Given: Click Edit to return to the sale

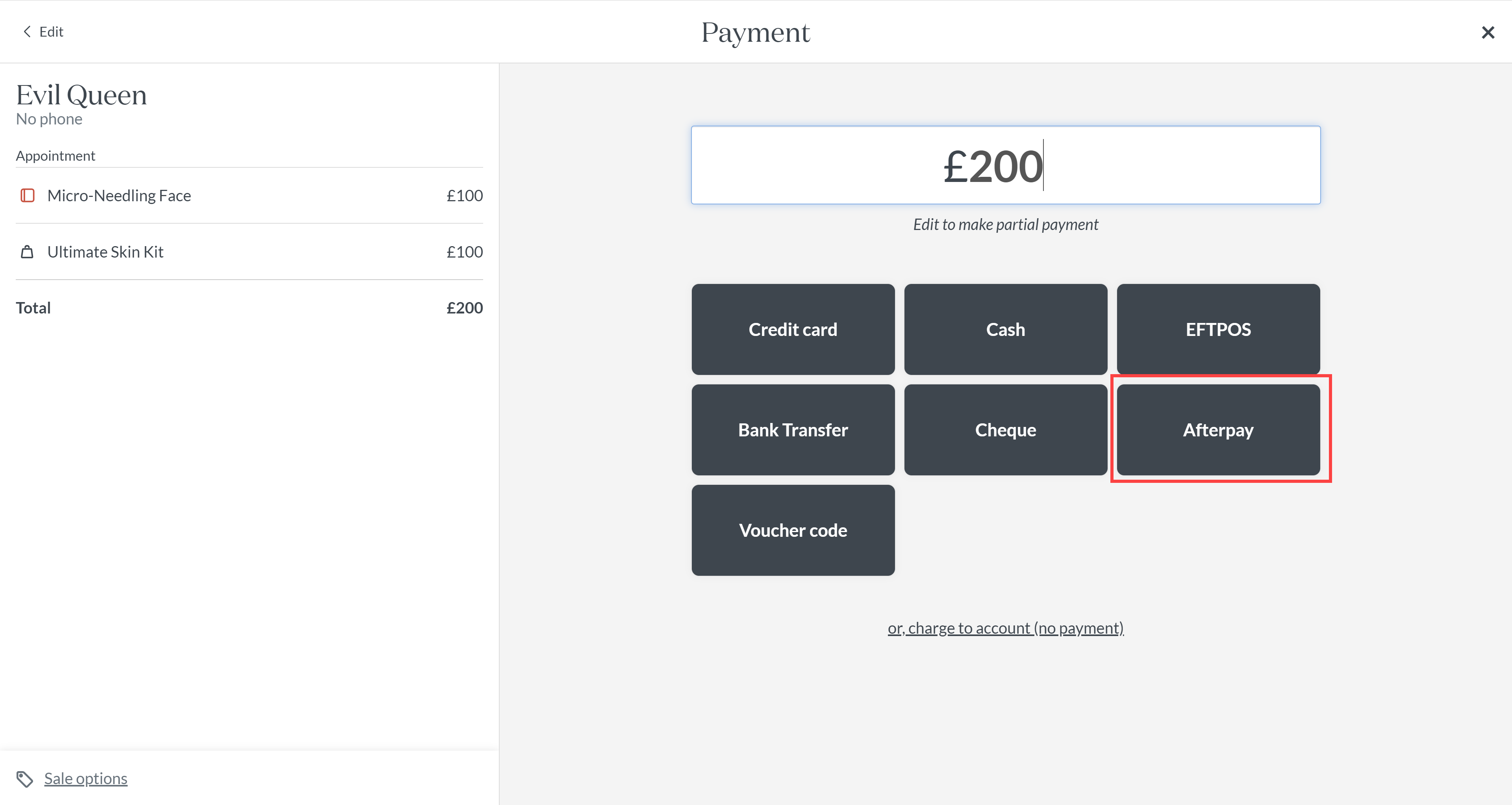Looking at the screenshot, I should pos(51,31).
